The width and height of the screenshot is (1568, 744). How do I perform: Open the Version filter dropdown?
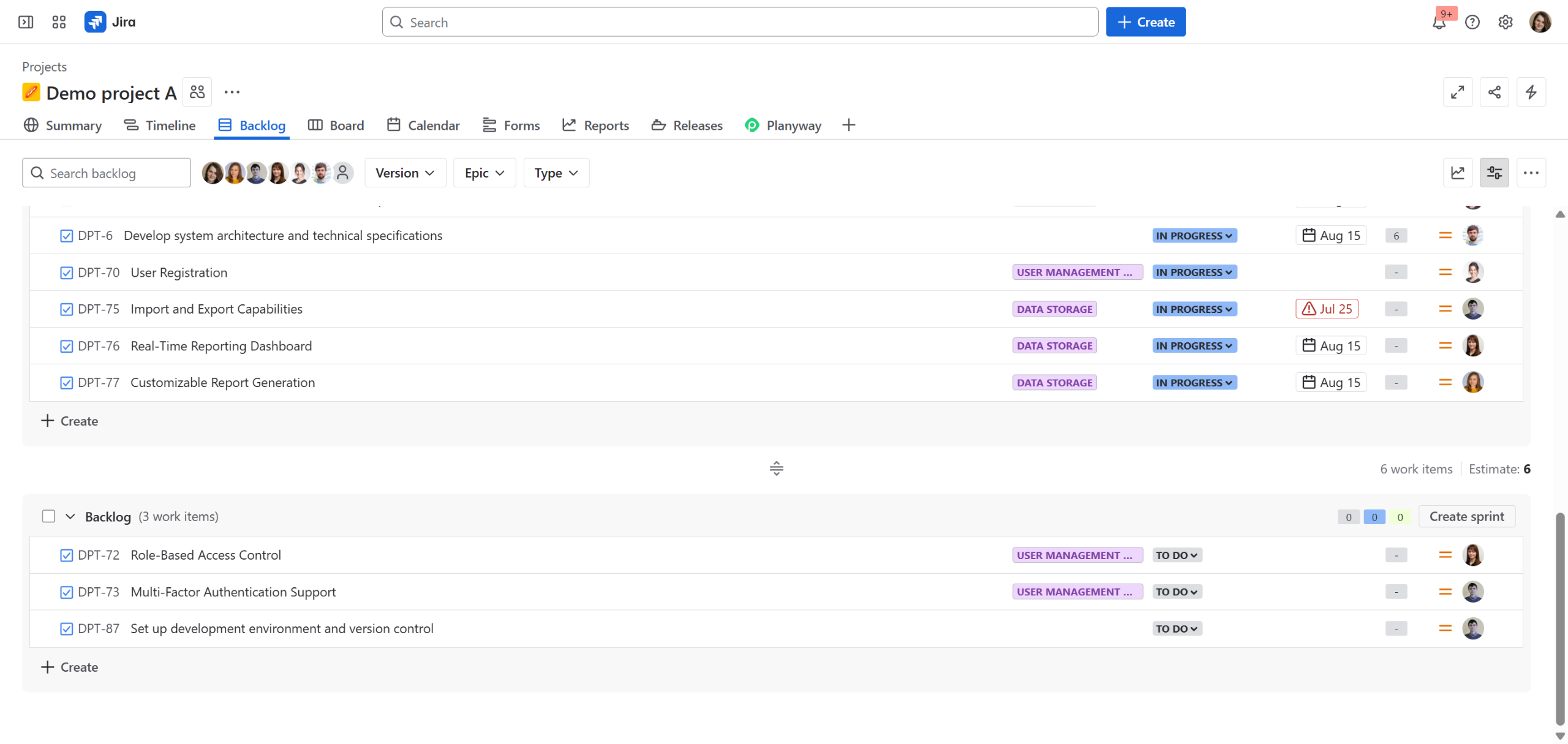405,173
